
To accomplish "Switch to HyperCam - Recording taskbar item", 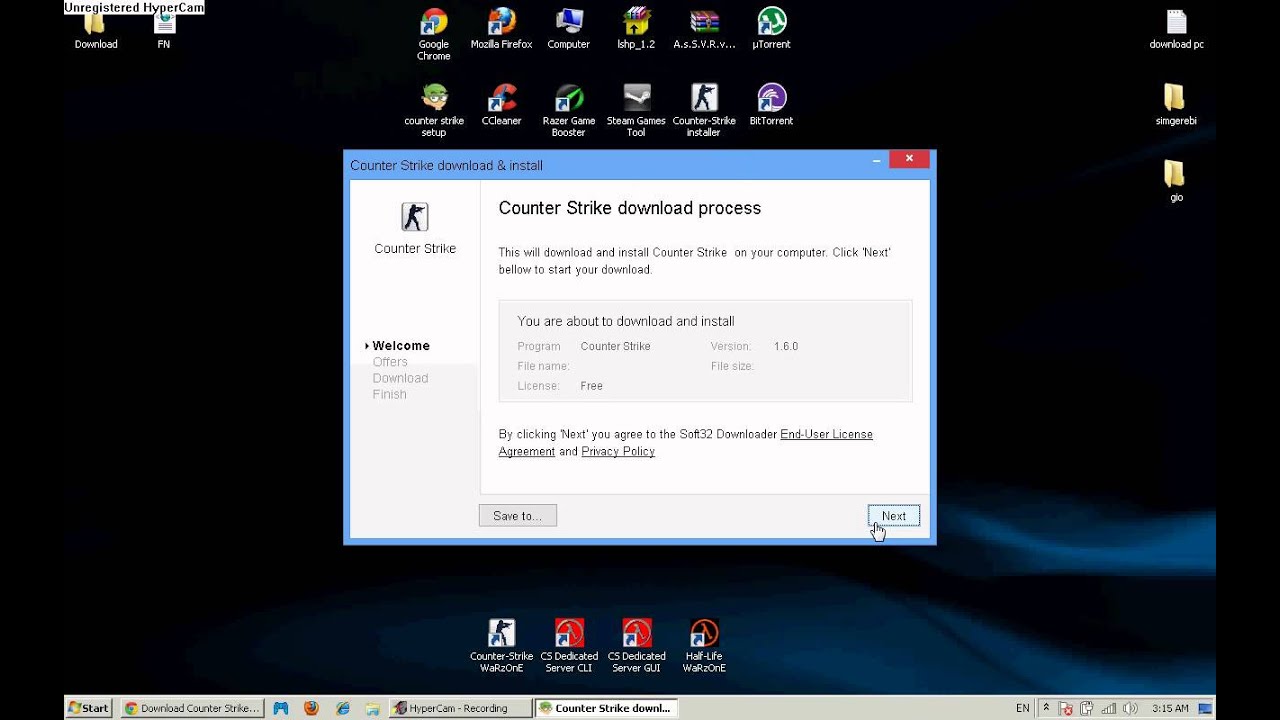I will [x=458, y=708].
